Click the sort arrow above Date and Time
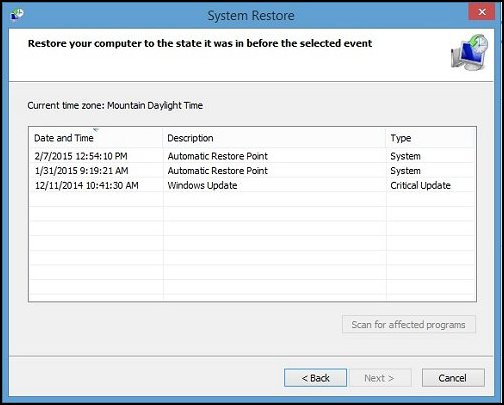The image size is (504, 405). tap(96, 129)
